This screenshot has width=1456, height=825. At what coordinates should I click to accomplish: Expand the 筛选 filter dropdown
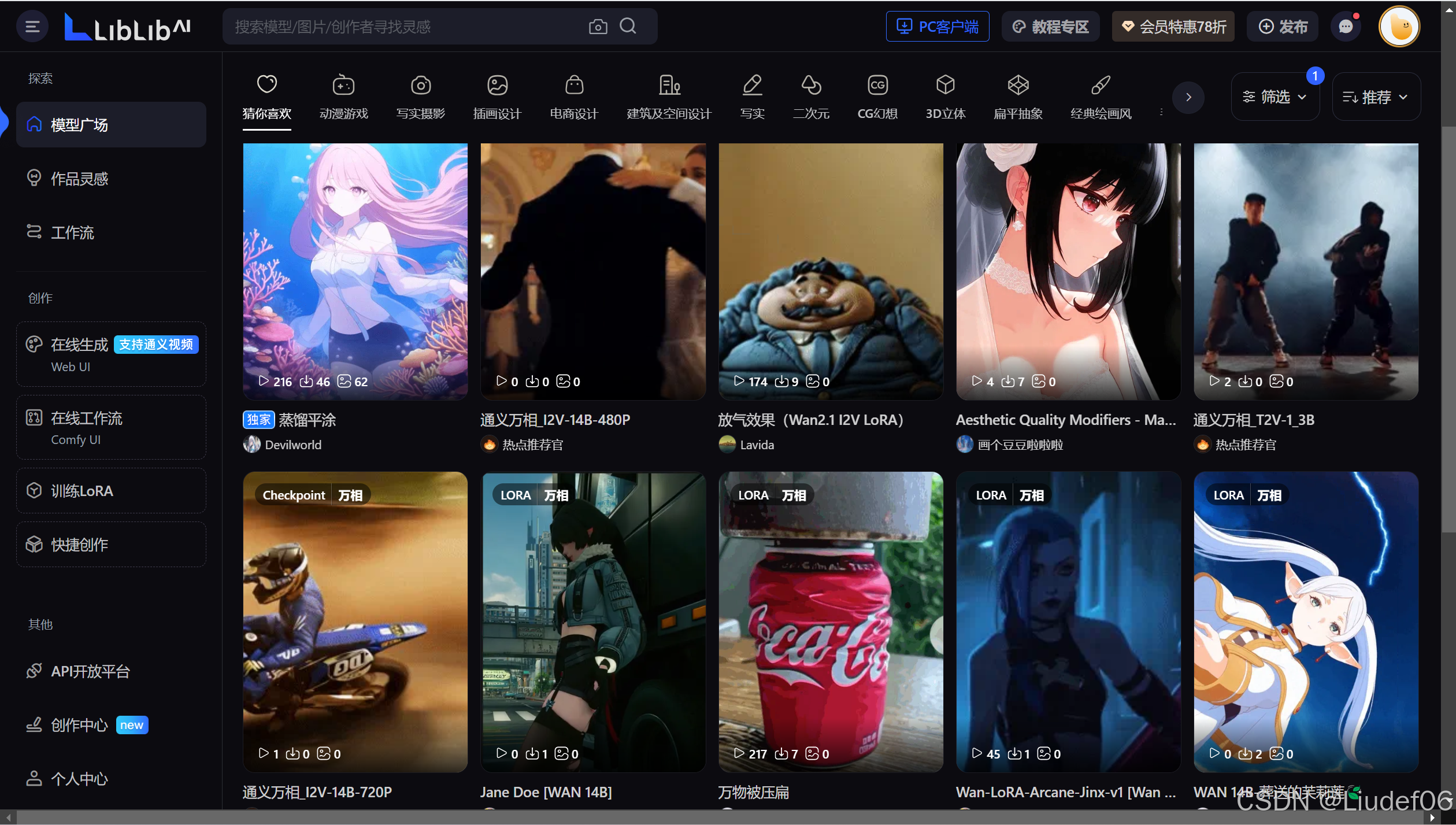[1275, 97]
